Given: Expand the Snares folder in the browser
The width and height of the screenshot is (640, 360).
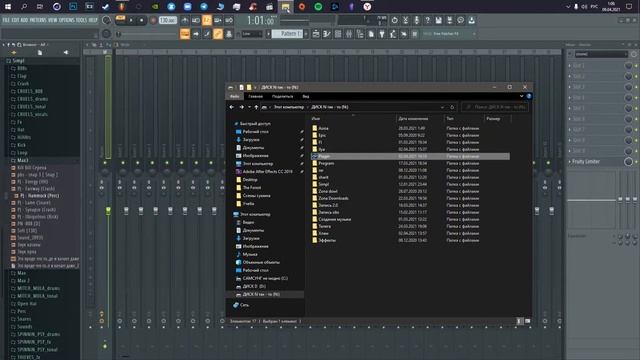Looking at the screenshot, I should tap(24, 319).
